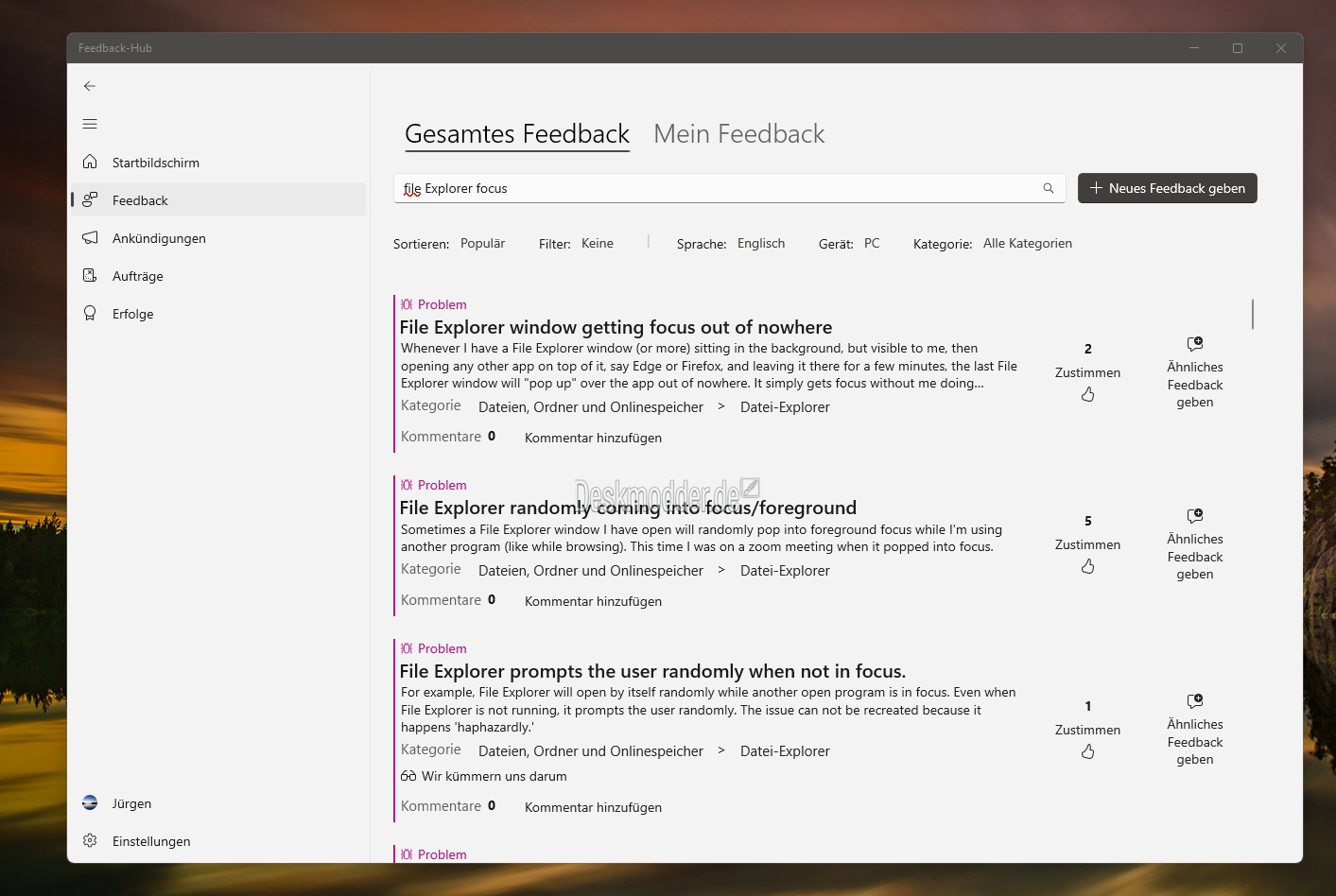
Task: Select the Feedback sidebar item
Action: pyautogui.click(x=219, y=199)
